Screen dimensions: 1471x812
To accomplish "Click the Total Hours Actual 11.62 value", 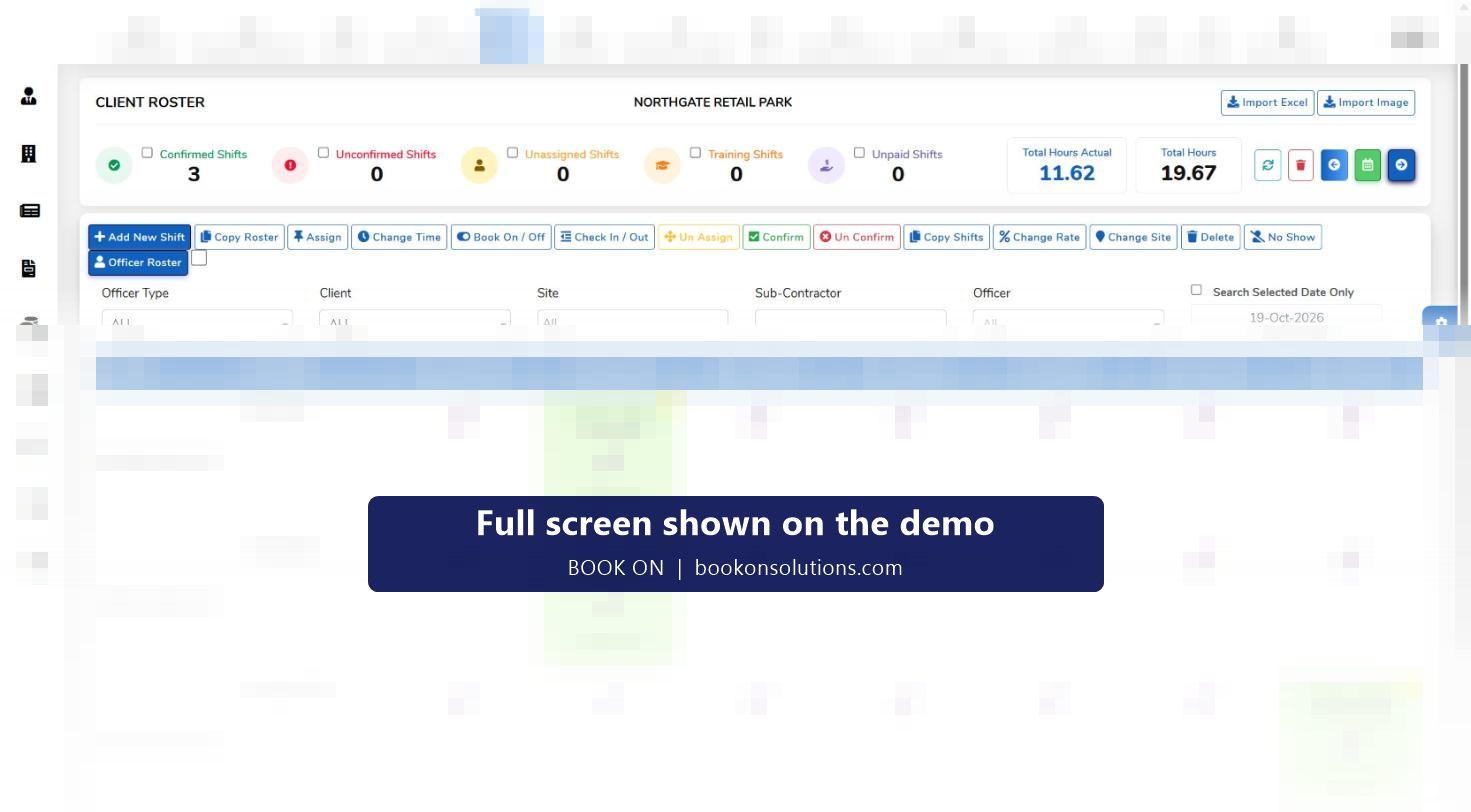I will click(1067, 173).
